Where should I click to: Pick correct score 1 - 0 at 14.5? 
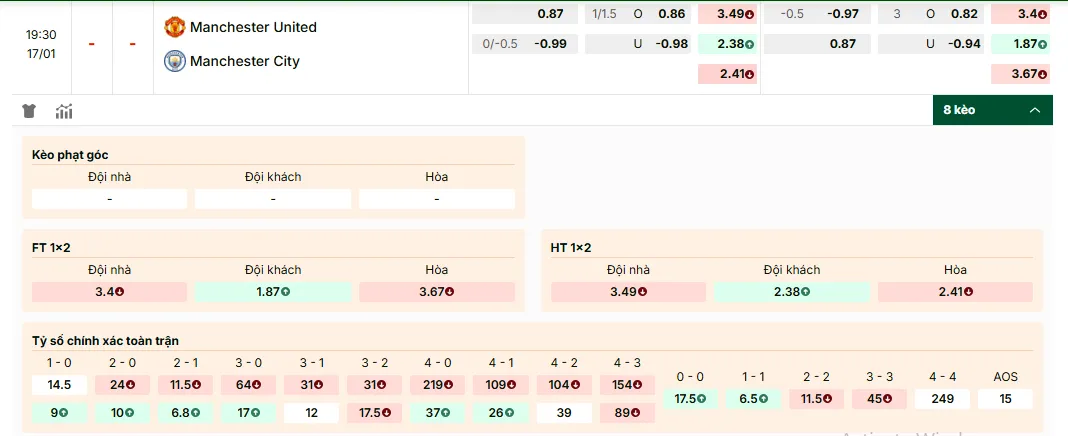(x=59, y=385)
